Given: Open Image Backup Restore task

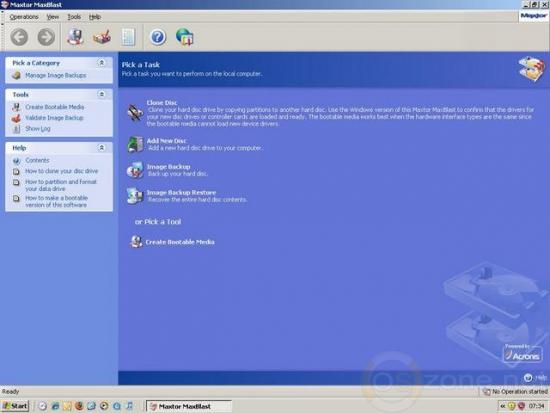Looking at the screenshot, I should pos(181,192).
